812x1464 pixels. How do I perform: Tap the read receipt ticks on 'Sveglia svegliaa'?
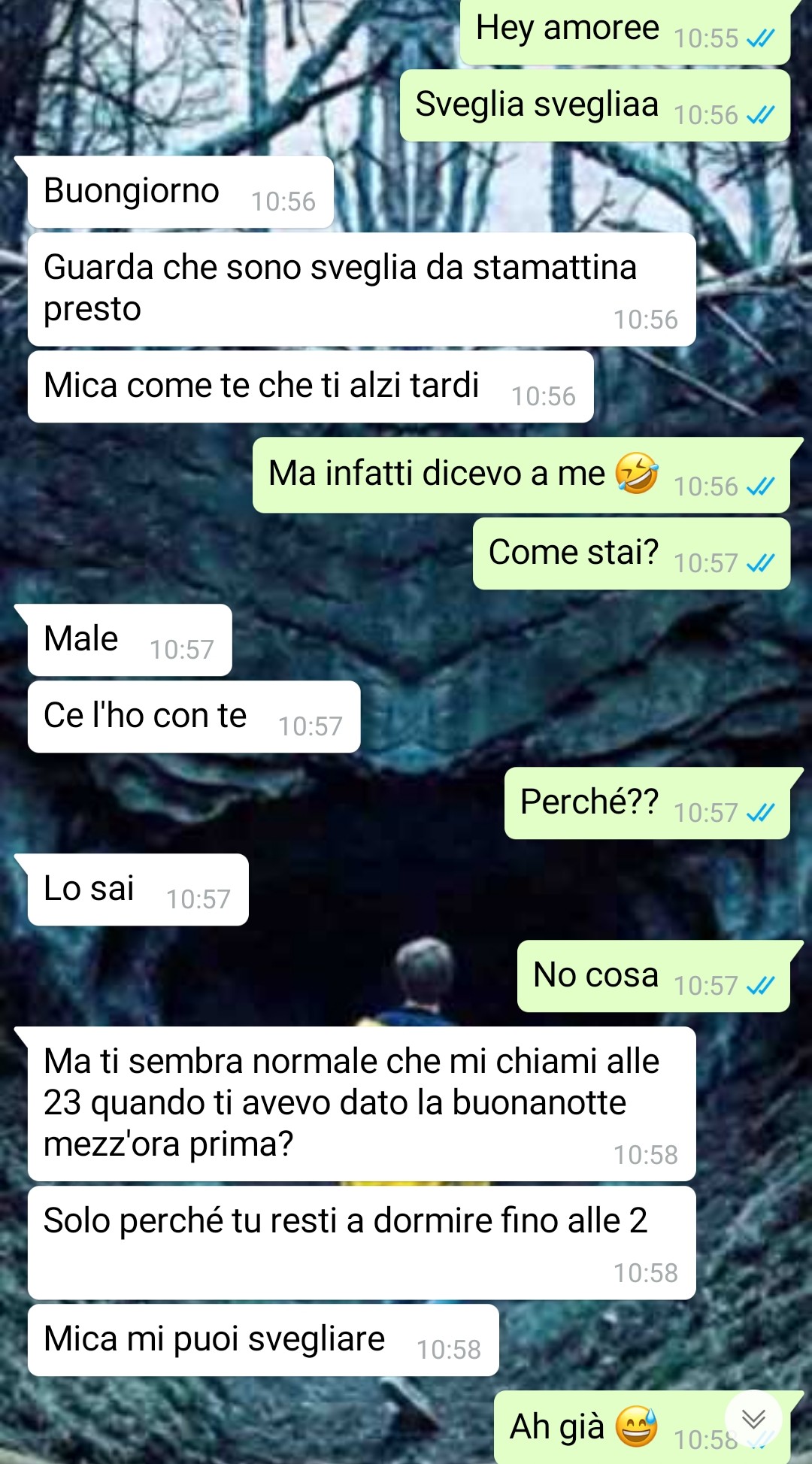[x=761, y=114]
